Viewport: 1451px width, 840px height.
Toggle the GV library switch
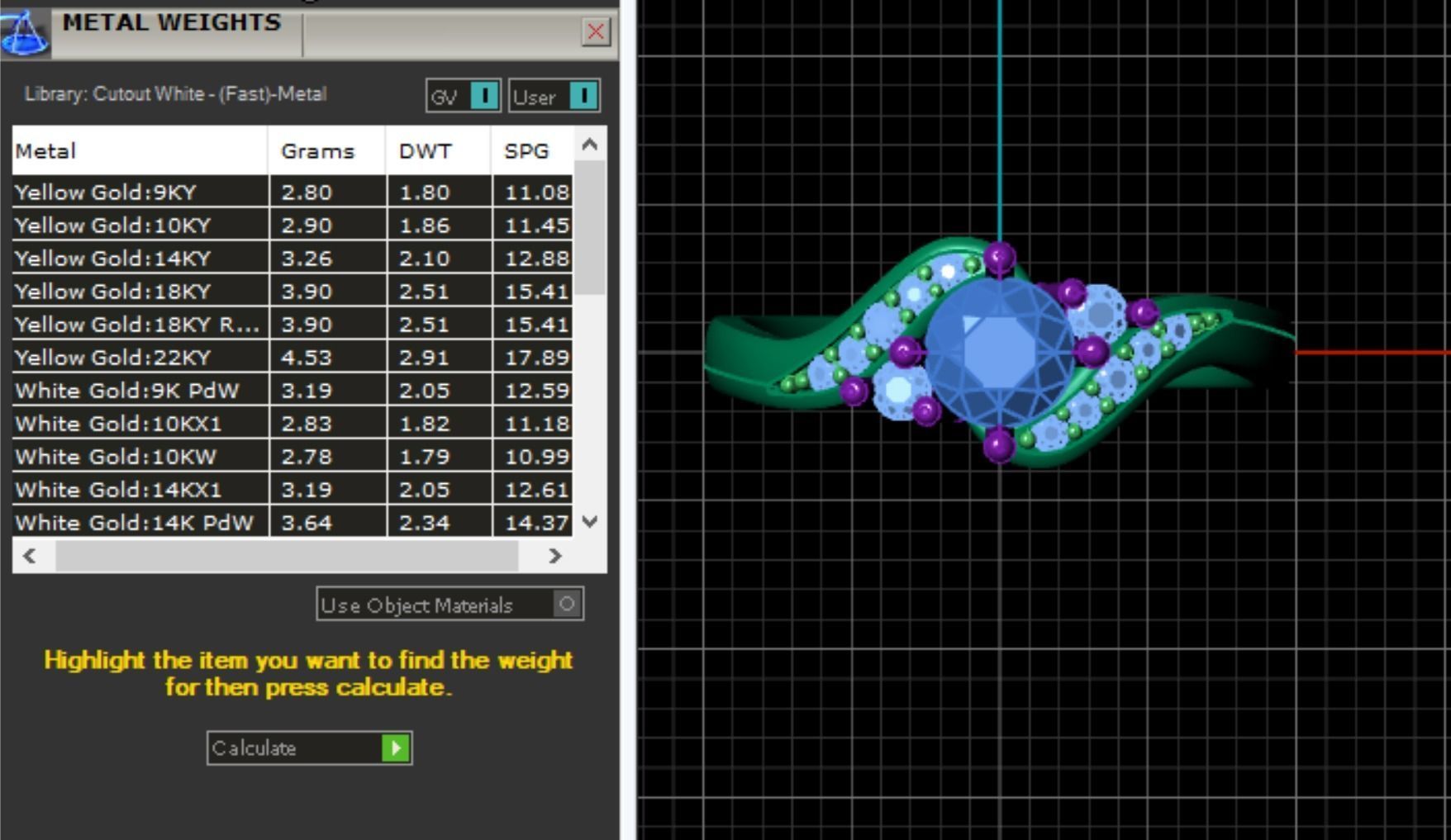pyautogui.click(x=464, y=97)
